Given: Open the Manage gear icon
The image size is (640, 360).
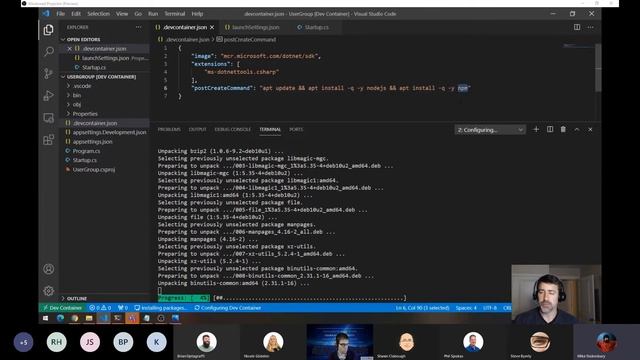Looking at the screenshot, I should pyautogui.click(x=49, y=291).
